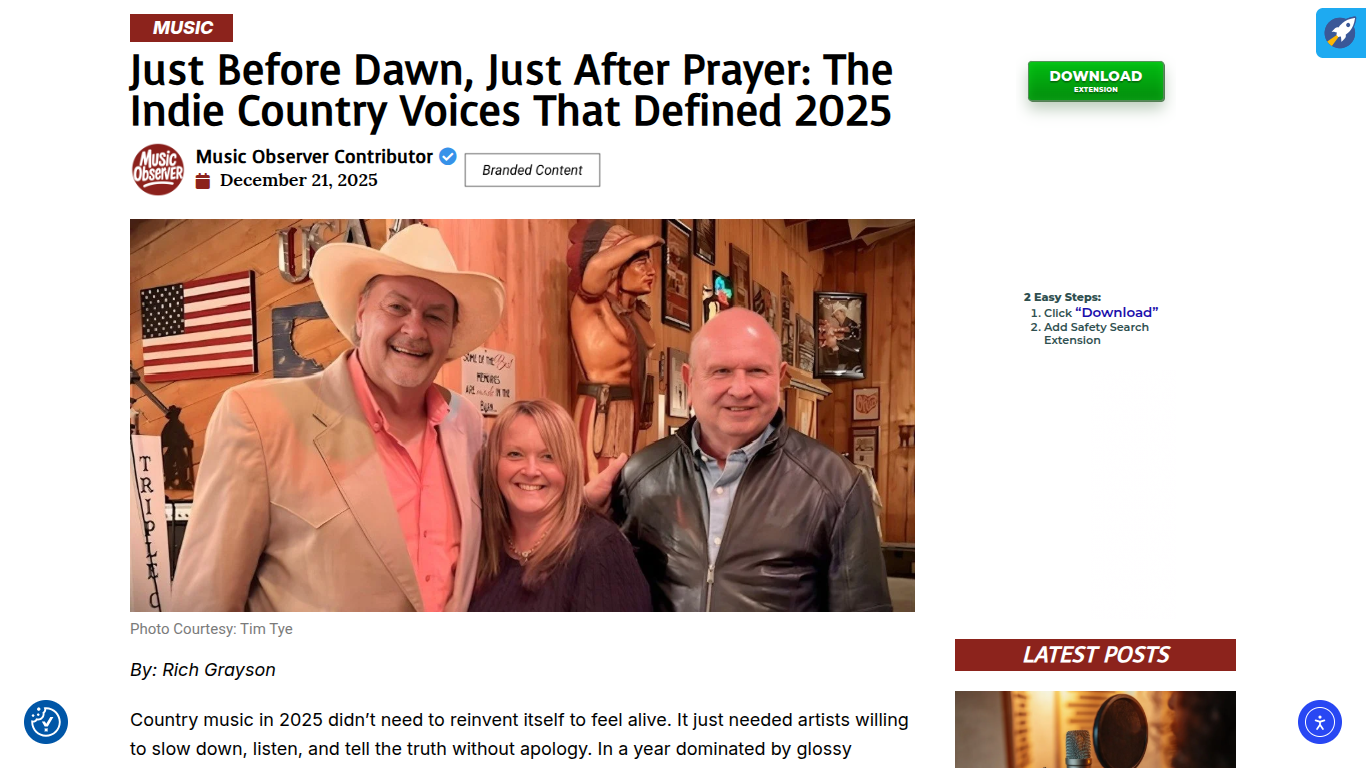Click the By: Rich Grayson byline
This screenshot has height=768, width=1366.
(x=203, y=670)
